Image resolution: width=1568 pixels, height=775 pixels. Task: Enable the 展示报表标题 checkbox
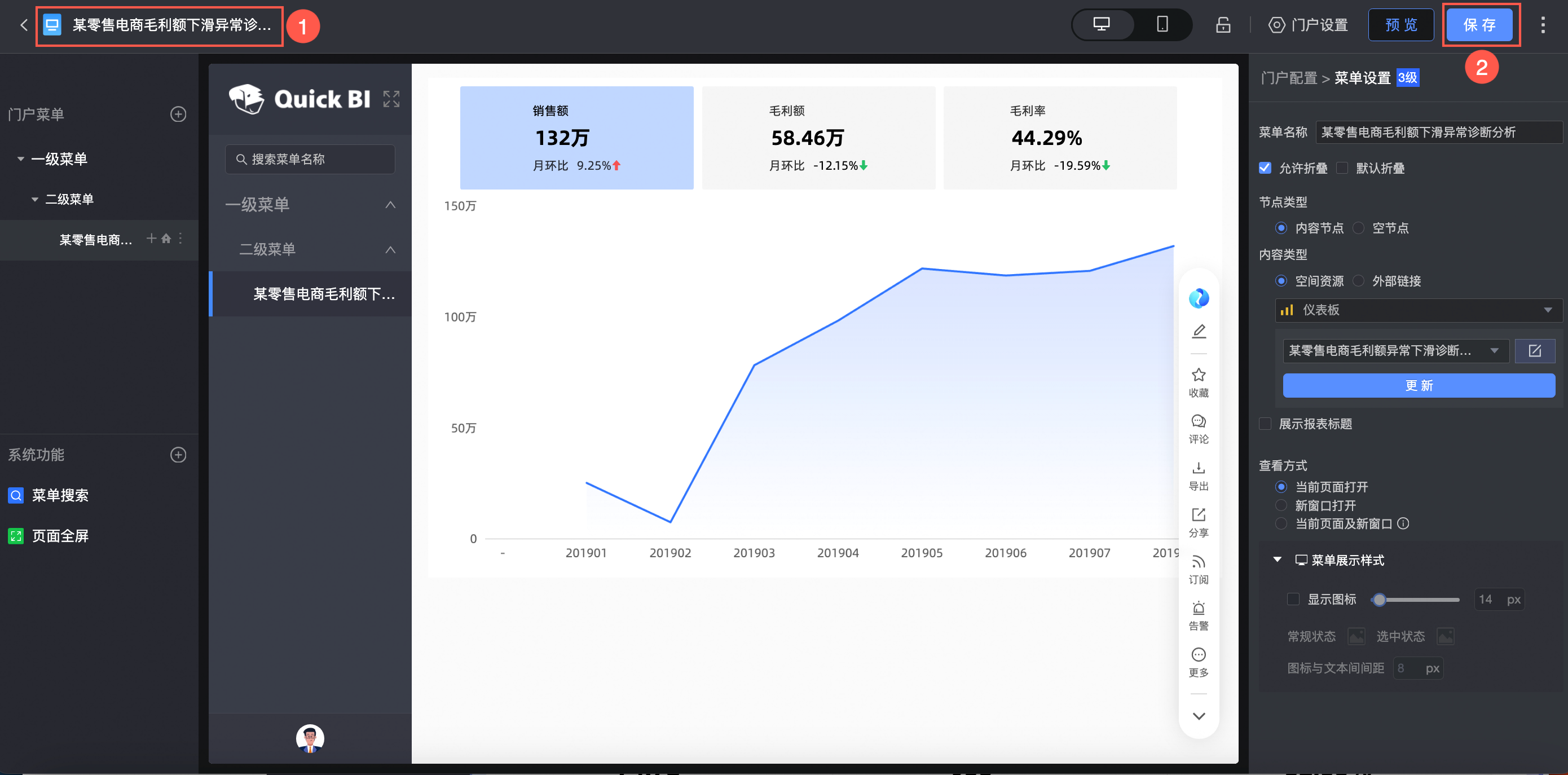(x=1266, y=424)
